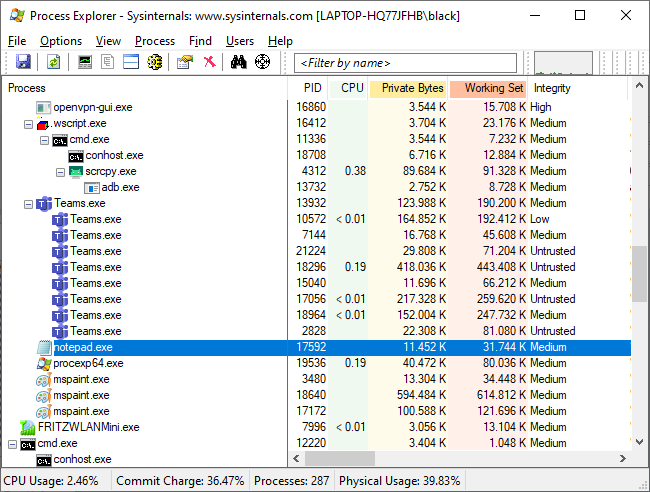Click the mini CPU usage graph in toolbar

click(x=563, y=63)
